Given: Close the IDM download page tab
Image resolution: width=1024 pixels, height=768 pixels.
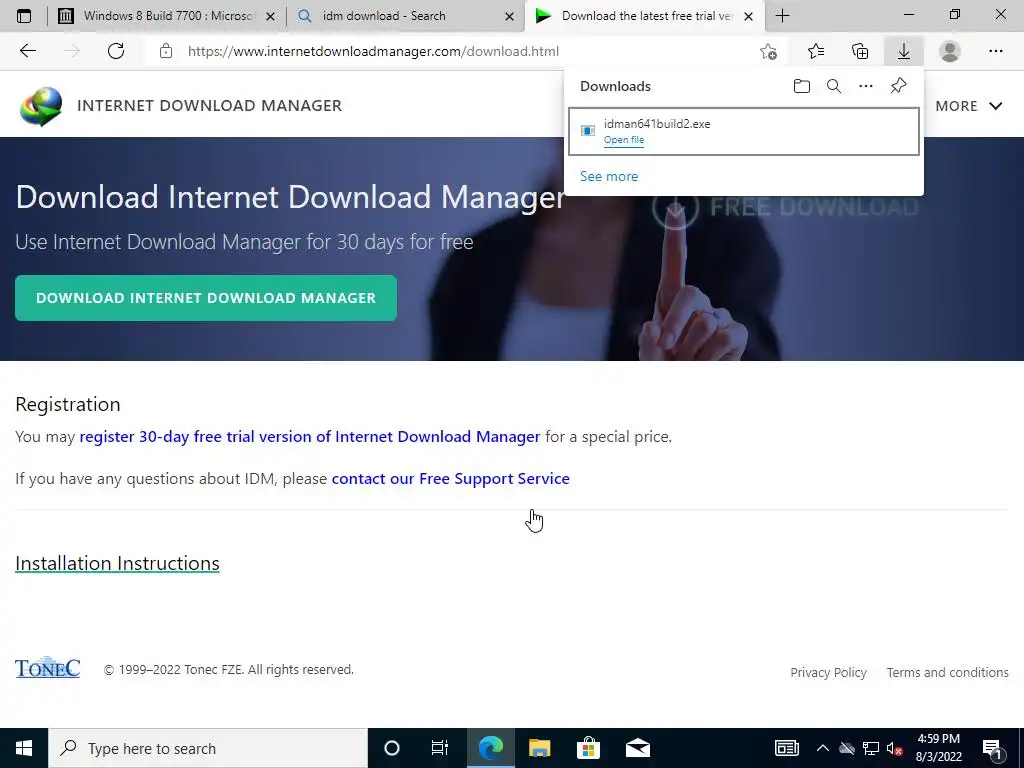Looking at the screenshot, I should (x=749, y=16).
